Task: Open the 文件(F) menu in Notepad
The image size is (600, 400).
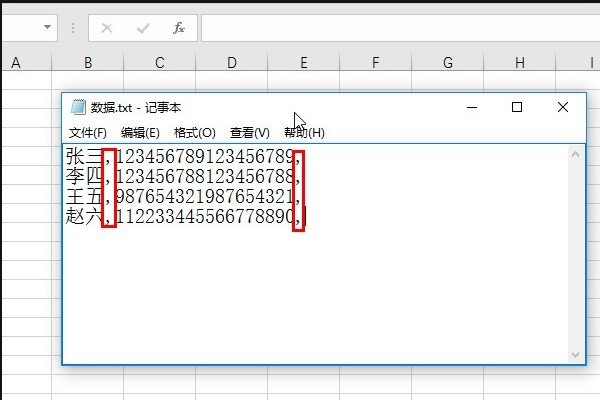Action: click(88, 133)
